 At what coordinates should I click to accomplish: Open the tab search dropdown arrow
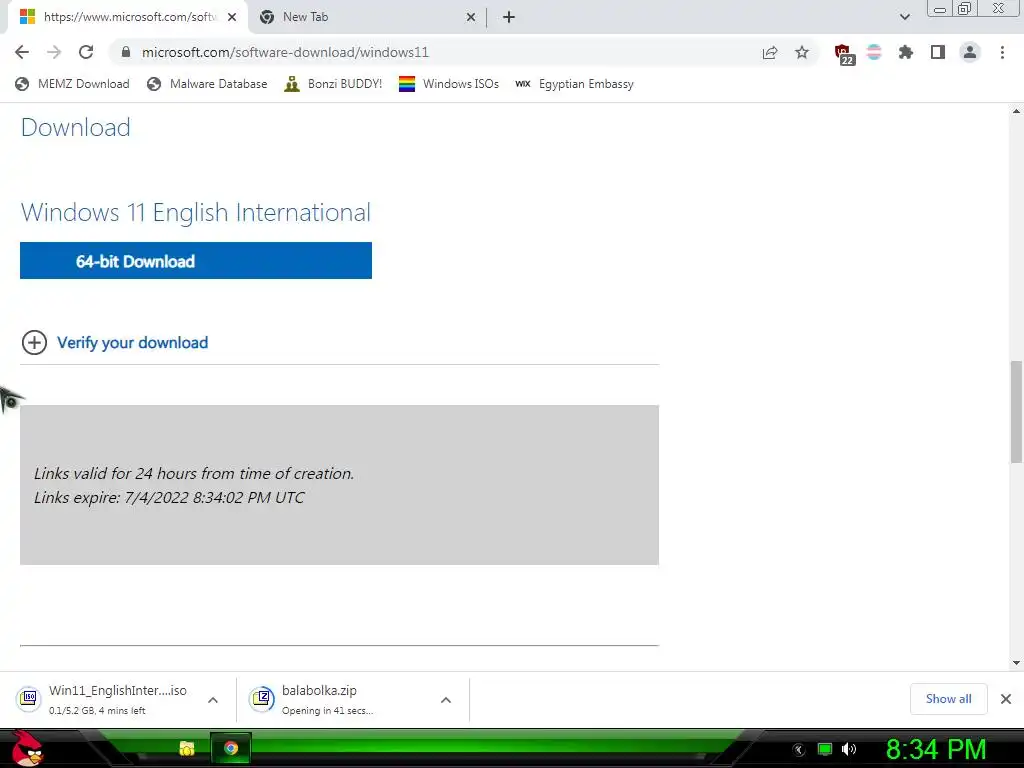904,17
